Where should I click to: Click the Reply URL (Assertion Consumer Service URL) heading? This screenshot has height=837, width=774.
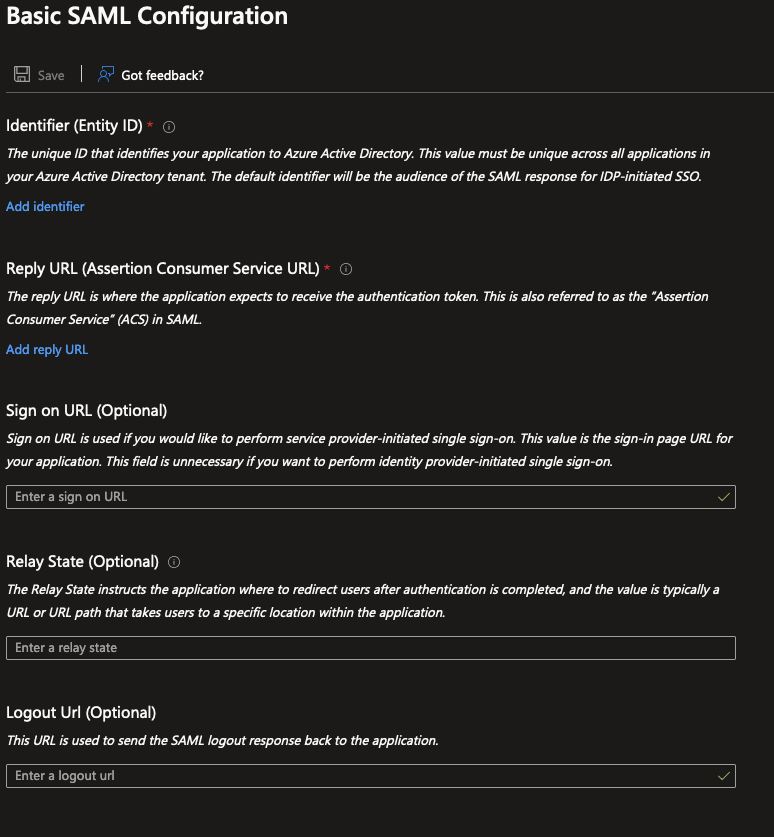pos(162,268)
